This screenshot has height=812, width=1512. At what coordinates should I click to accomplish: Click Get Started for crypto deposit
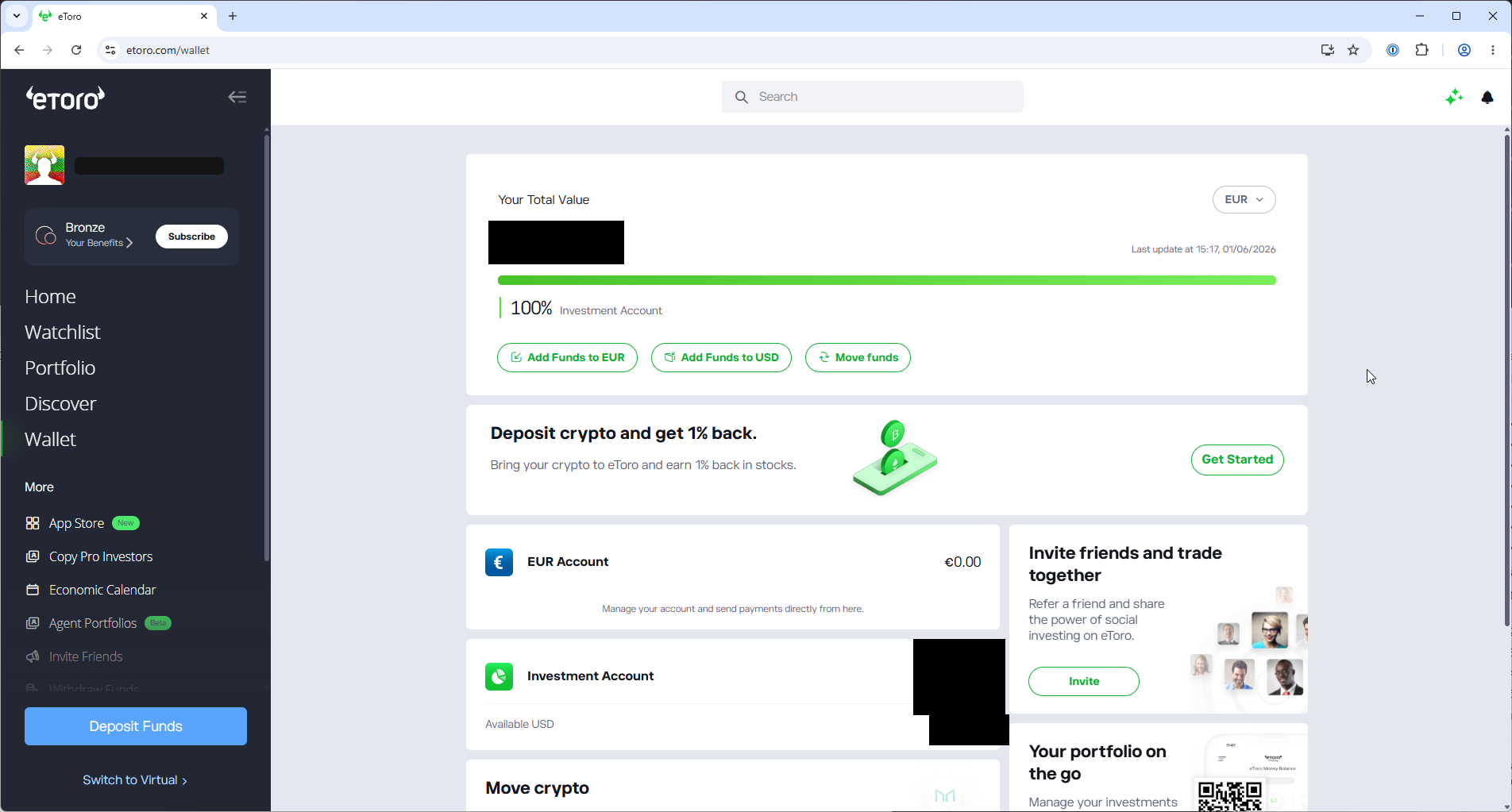[1237, 460]
